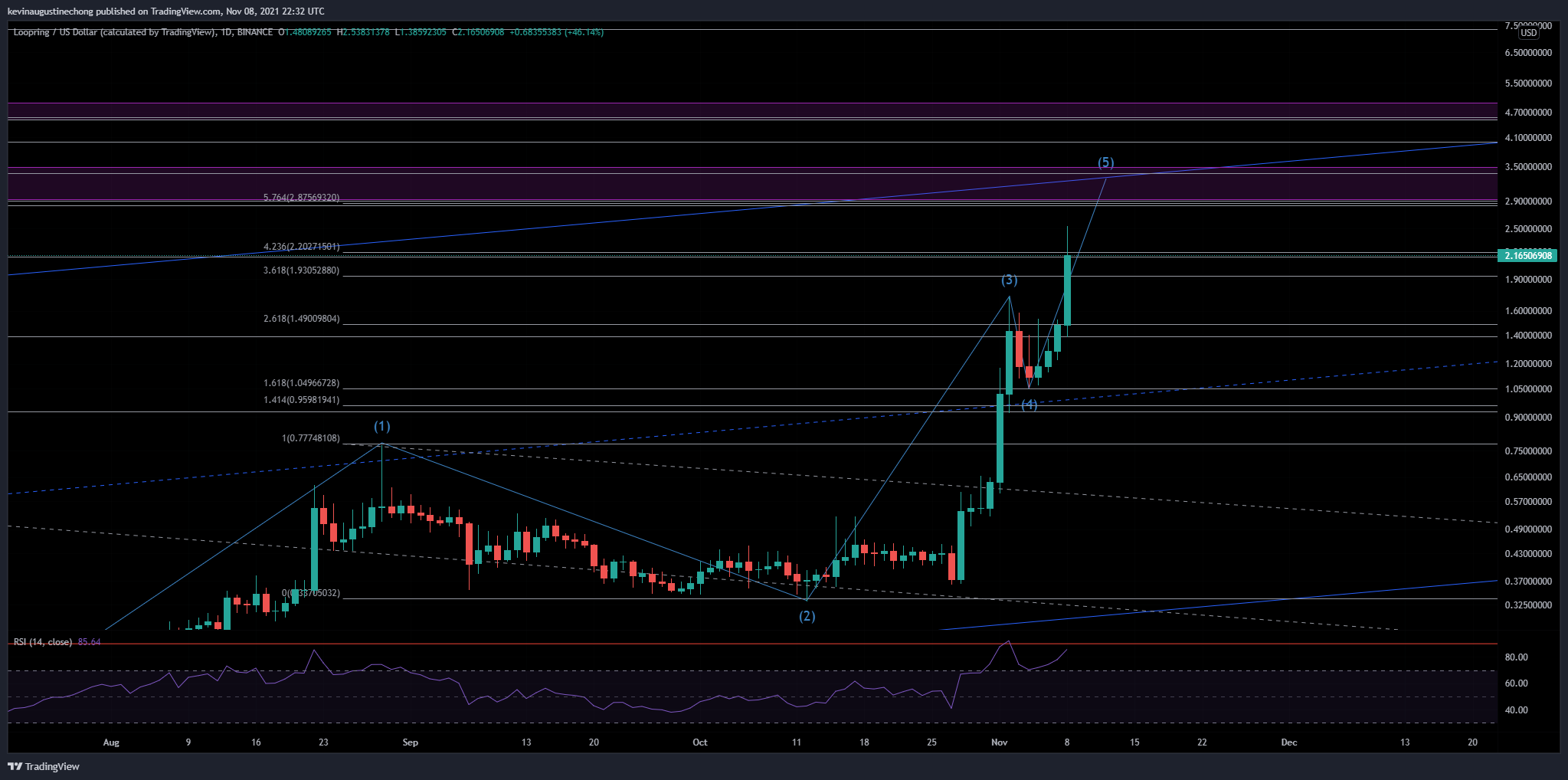Click the 1.60000000 price axis label
Image resolution: width=1568 pixels, height=780 pixels.
(x=1528, y=311)
